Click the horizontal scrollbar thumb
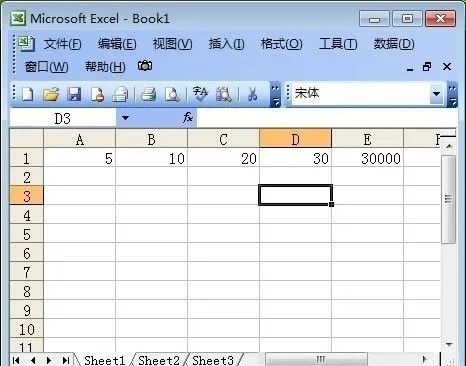This screenshot has height=366, width=466. [317, 359]
